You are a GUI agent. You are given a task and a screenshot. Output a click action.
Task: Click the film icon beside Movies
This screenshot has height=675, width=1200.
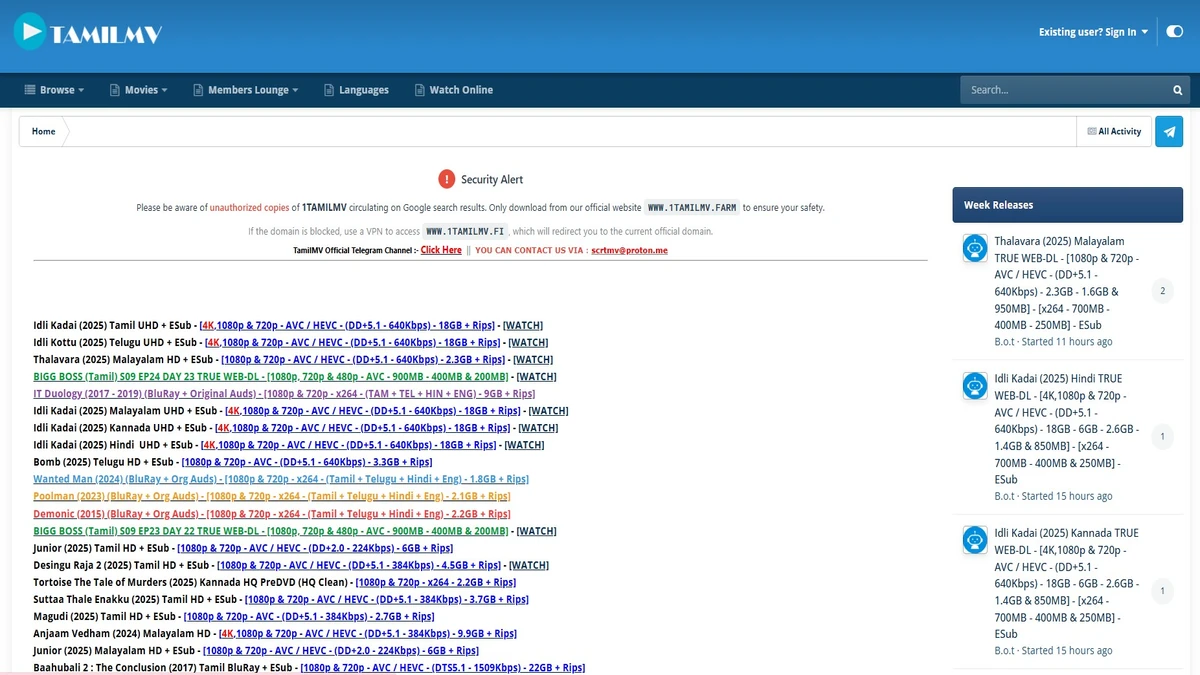pyautogui.click(x=117, y=89)
